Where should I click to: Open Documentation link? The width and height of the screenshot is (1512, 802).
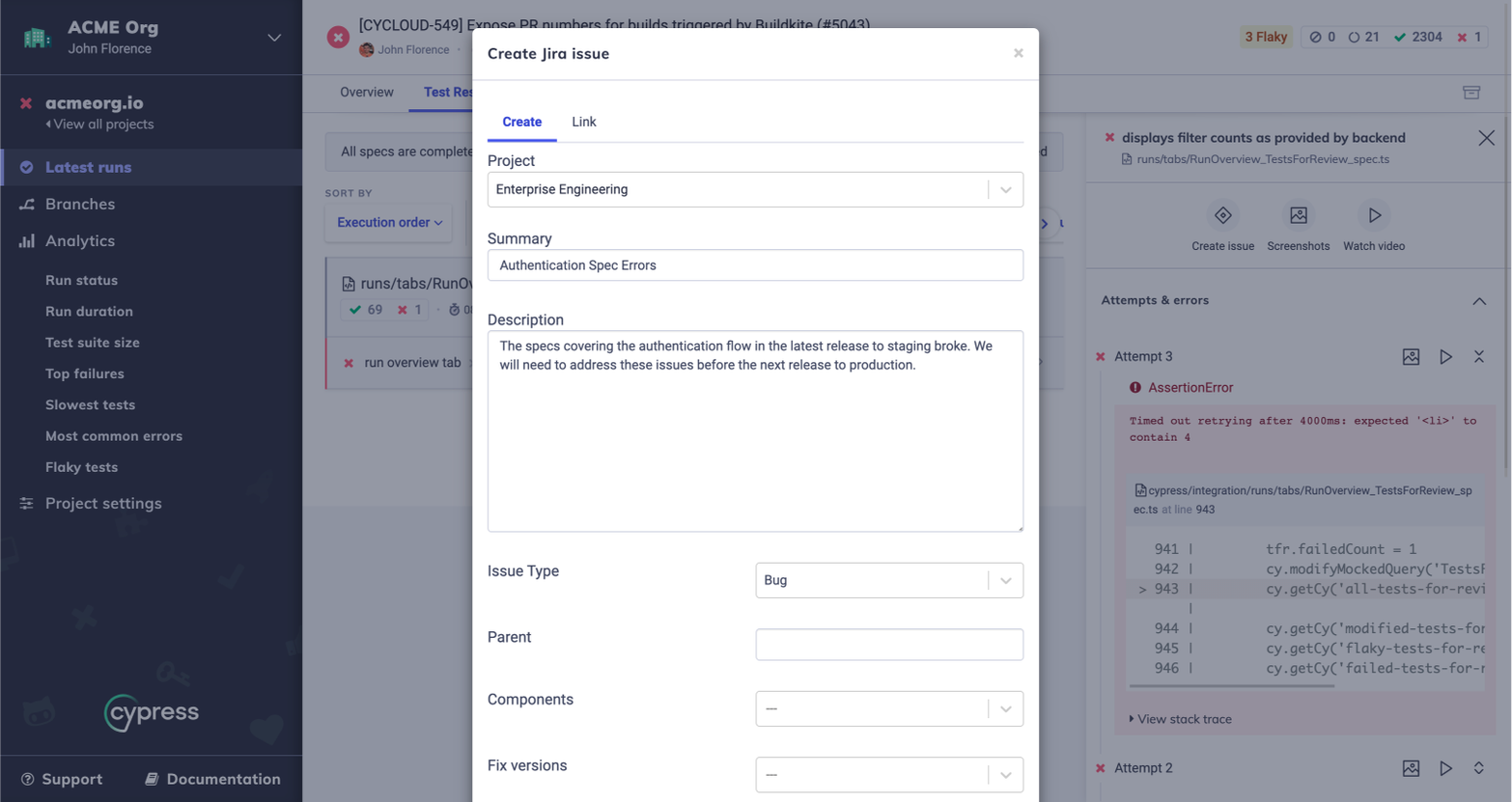pos(212,779)
